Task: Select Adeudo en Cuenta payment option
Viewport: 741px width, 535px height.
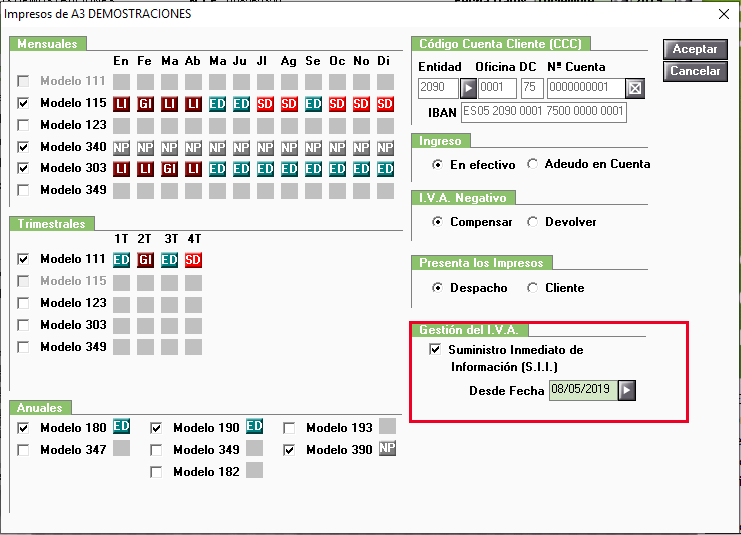Action: (533, 164)
